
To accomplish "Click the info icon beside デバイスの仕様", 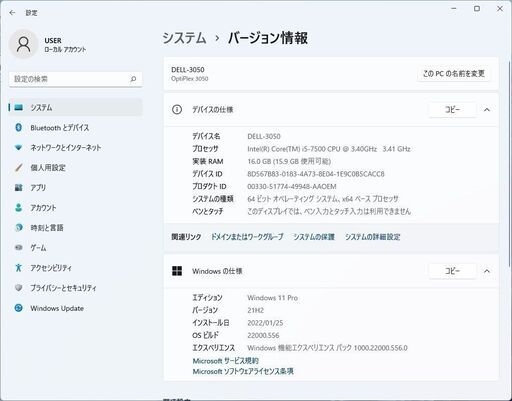I will (177, 109).
